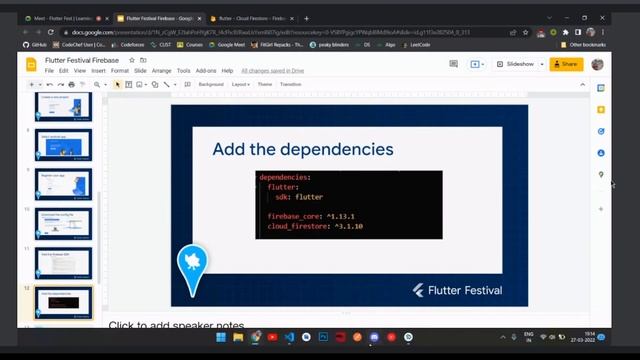Select slide 12 thumbnail in filmstrip
This screenshot has width=640, height=360.
(x=63, y=302)
